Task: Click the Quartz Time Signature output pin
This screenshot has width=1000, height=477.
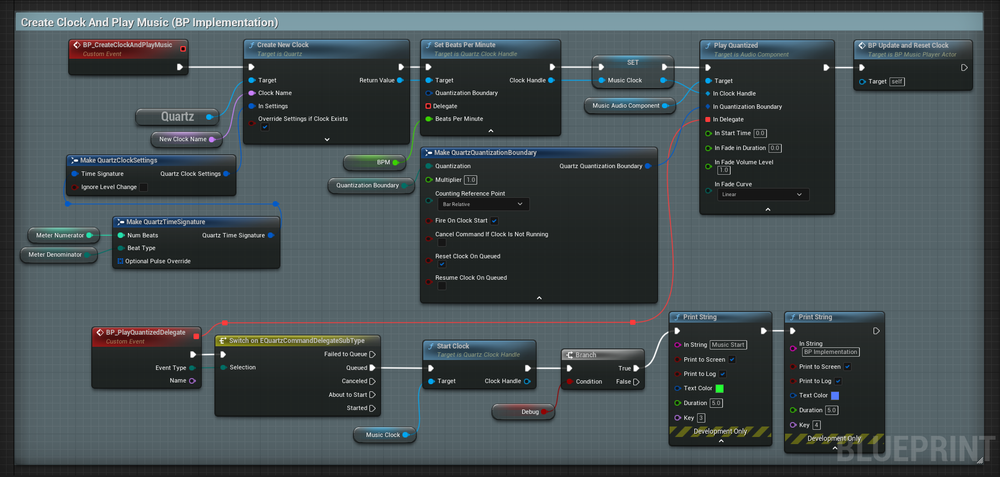Action: (271, 235)
